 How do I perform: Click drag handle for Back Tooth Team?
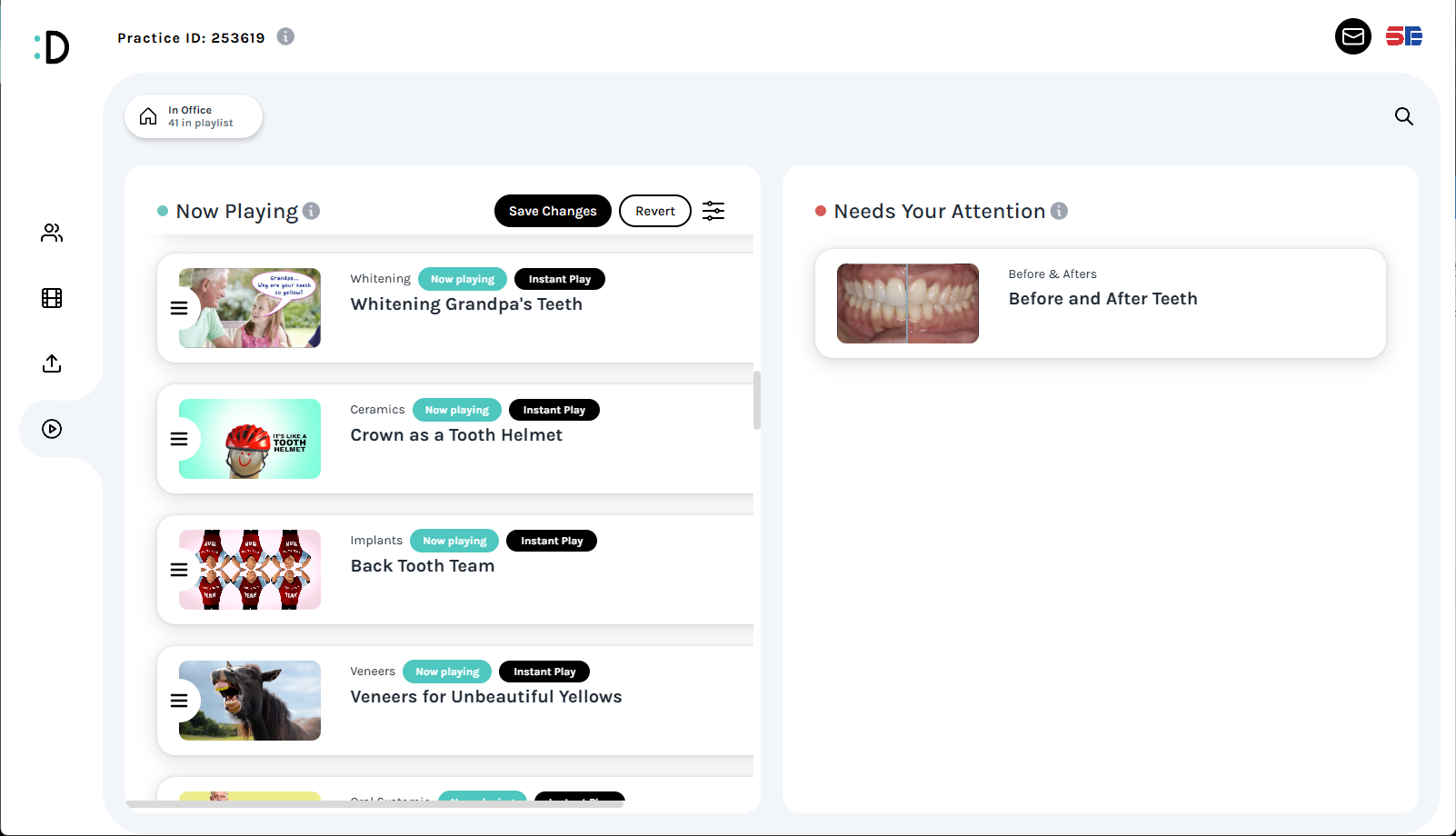pyautogui.click(x=179, y=570)
